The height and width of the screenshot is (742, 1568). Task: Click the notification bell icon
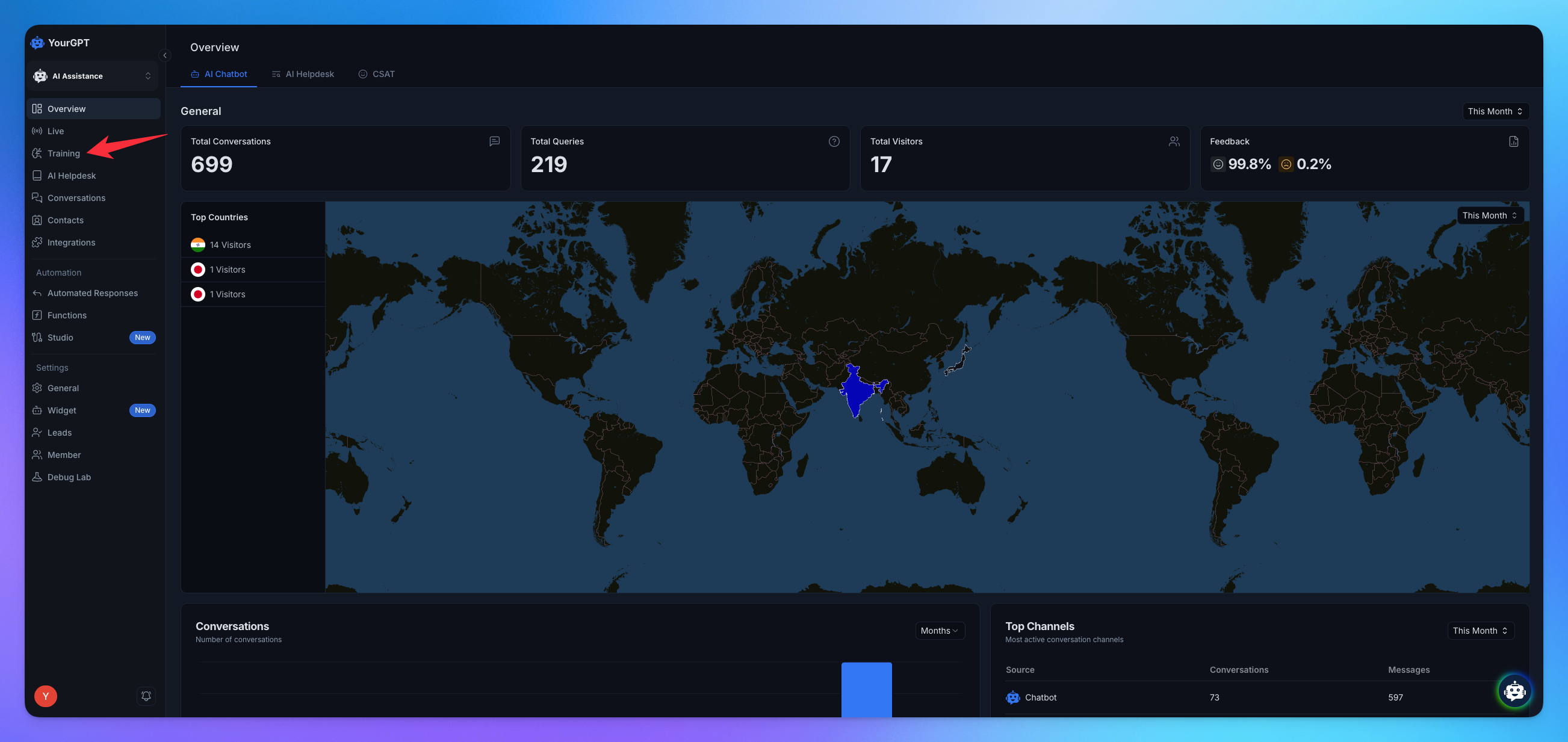pyautogui.click(x=146, y=696)
